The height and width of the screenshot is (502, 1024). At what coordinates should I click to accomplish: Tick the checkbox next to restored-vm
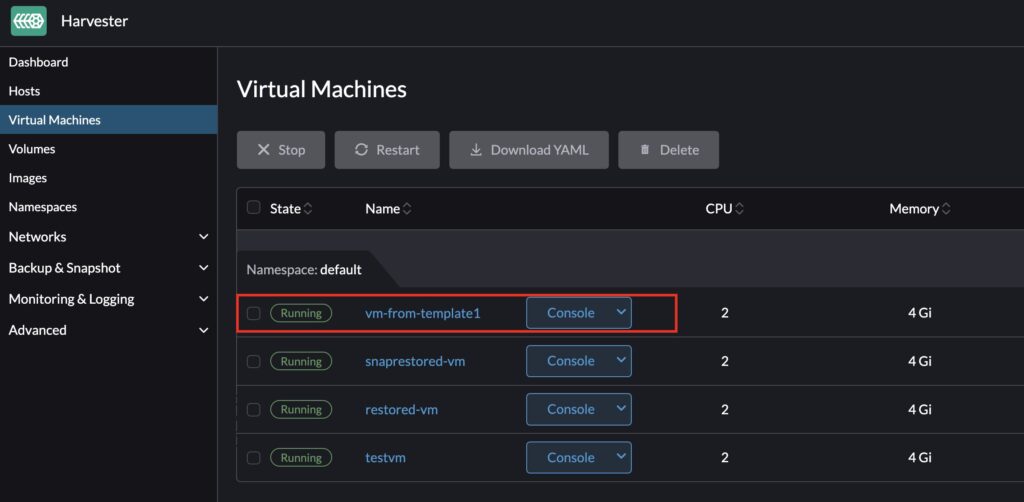[253, 409]
